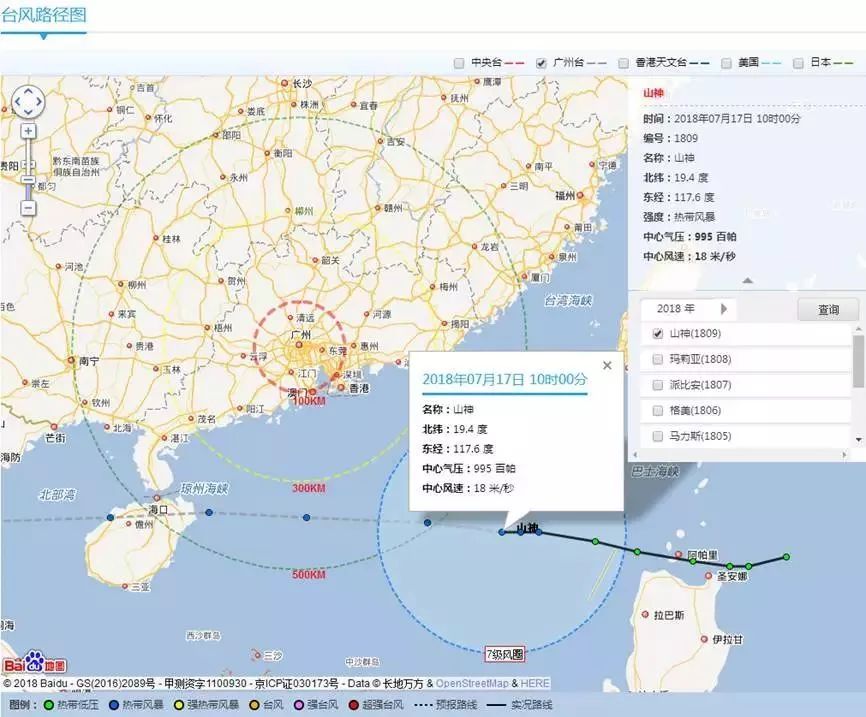Pan map up with navigation arrow
This screenshot has height=717, width=866.
coord(28,91)
